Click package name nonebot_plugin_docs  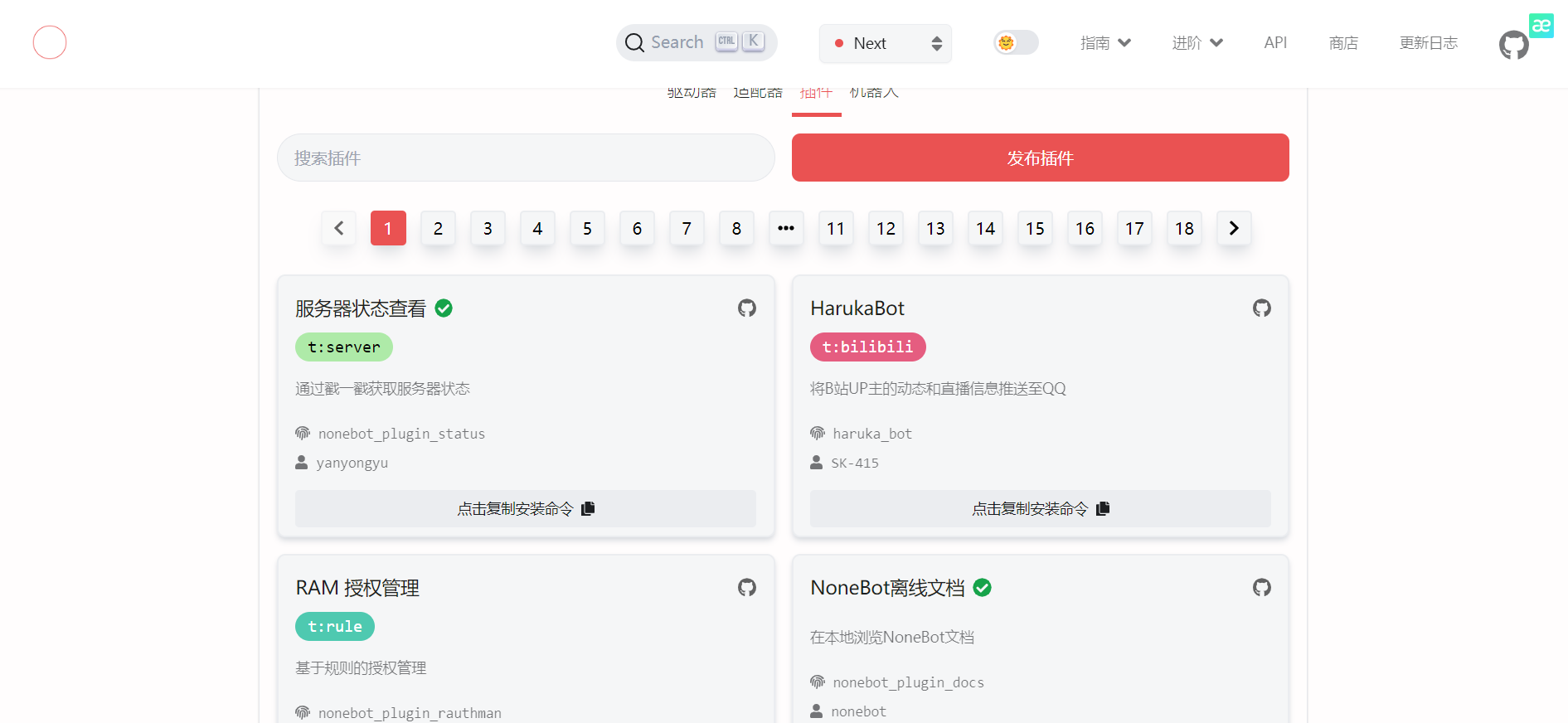[x=908, y=682]
